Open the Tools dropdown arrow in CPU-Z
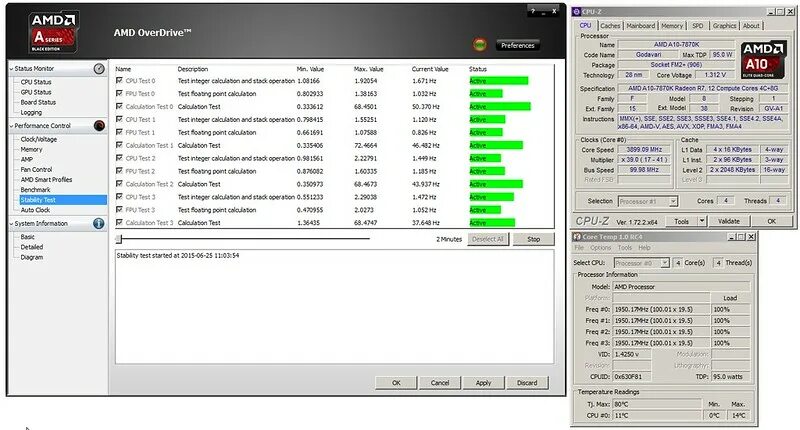This screenshot has width=800, height=430. 702,221
